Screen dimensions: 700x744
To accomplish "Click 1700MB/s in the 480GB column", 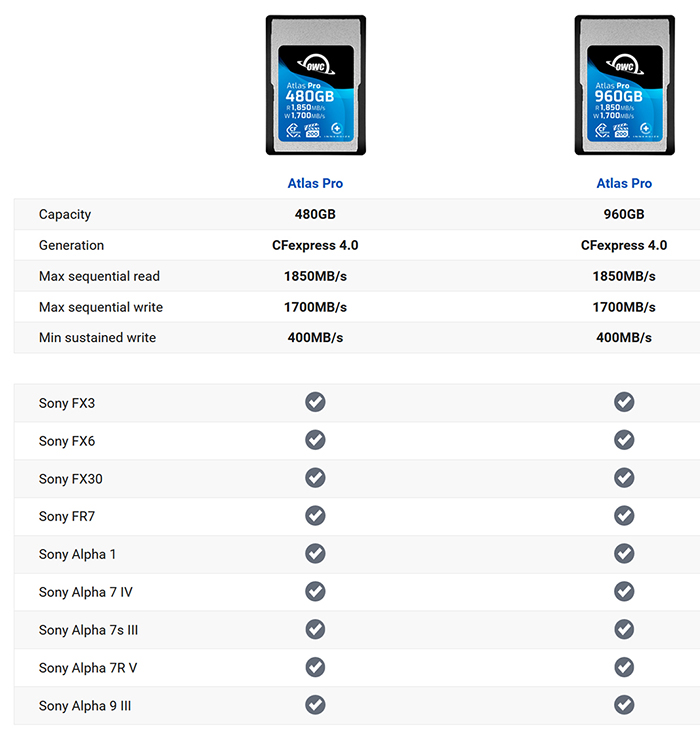I will [315, 307].
